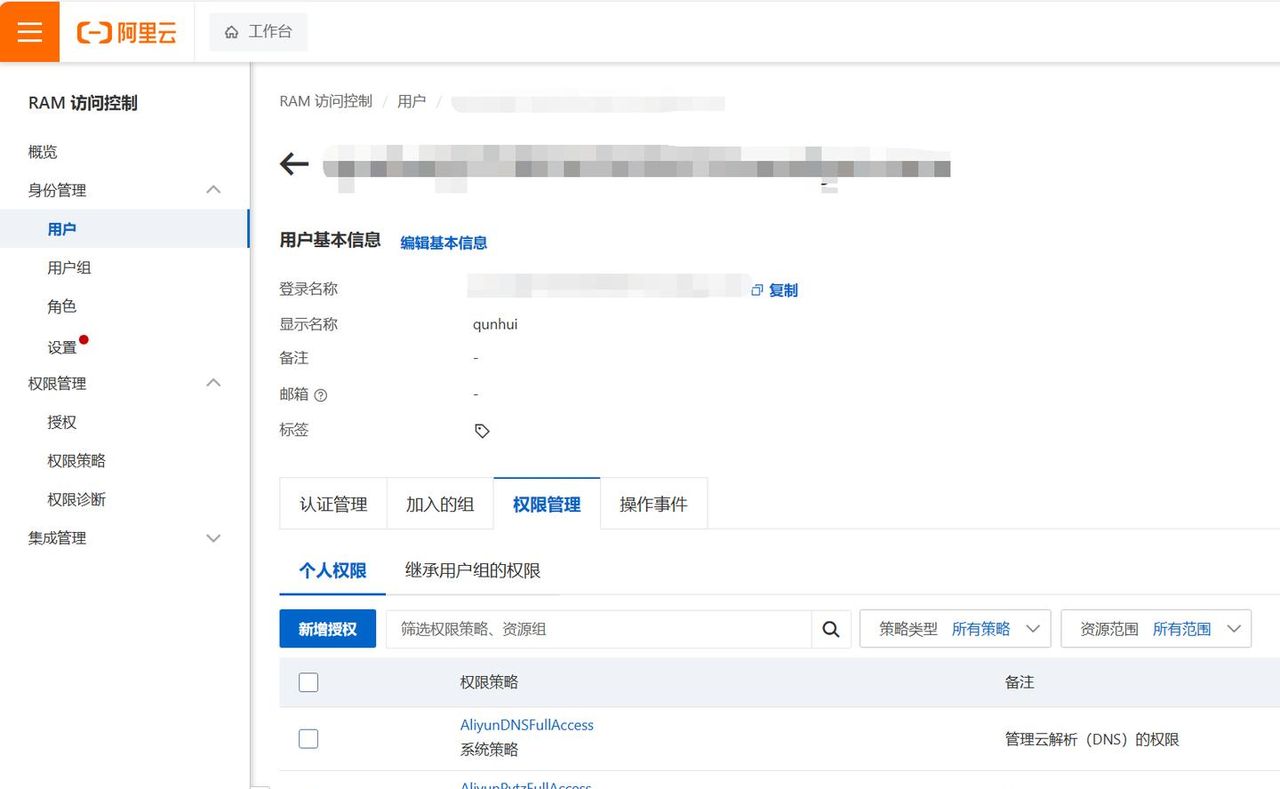Click the 权限策略 column header
1280x789 pixels.
pos(489,682)
